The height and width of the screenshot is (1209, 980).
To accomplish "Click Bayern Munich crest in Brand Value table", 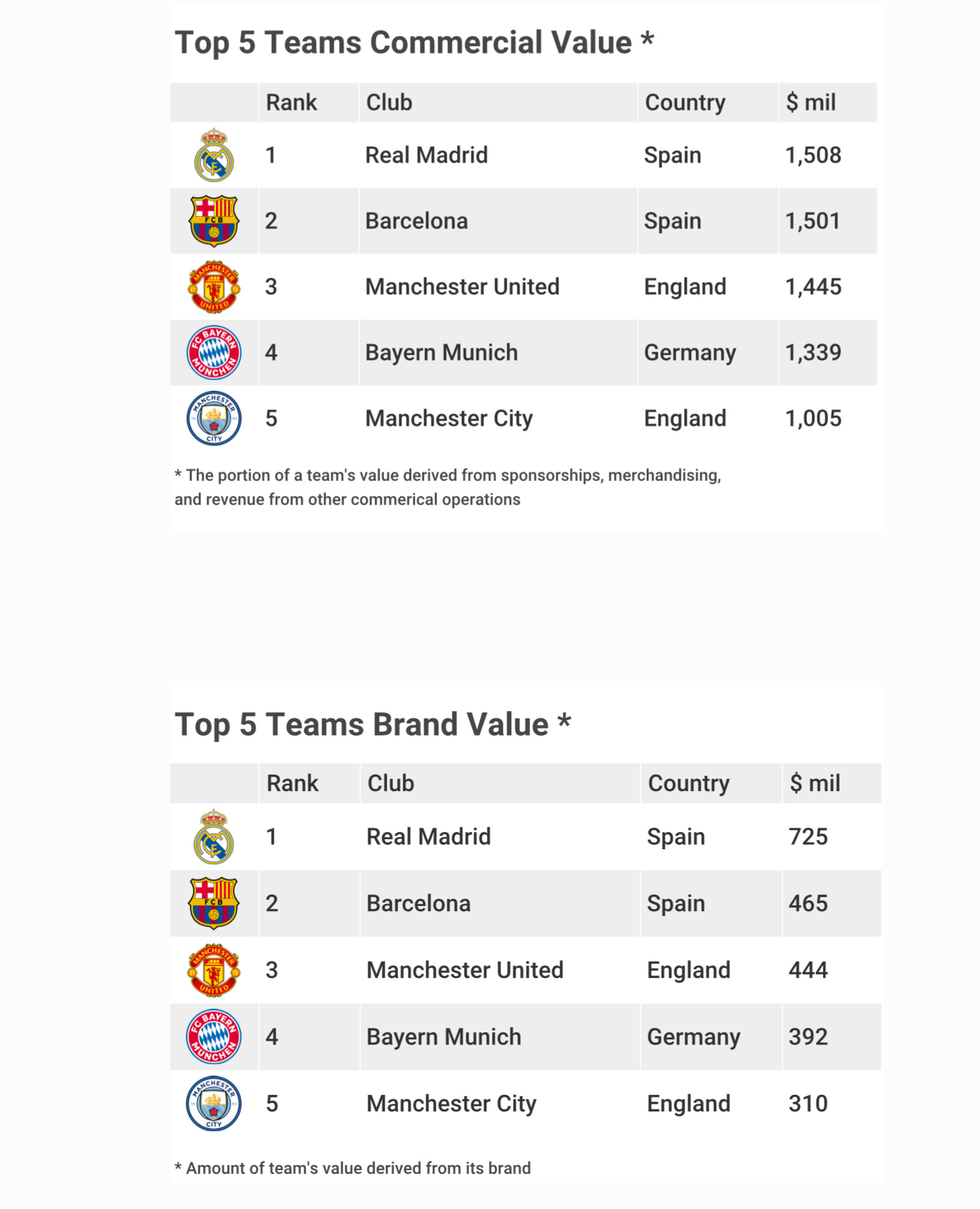I will [214, 1037].
